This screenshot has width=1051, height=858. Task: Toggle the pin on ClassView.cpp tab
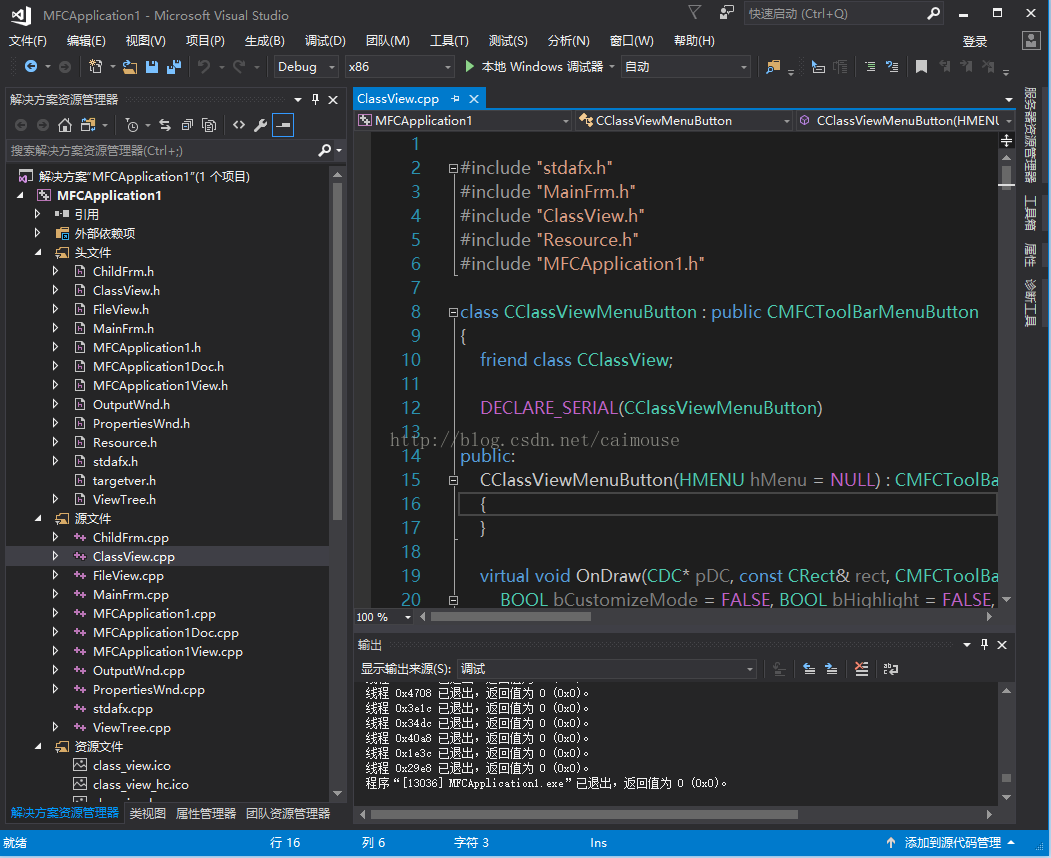coord(456,99)
